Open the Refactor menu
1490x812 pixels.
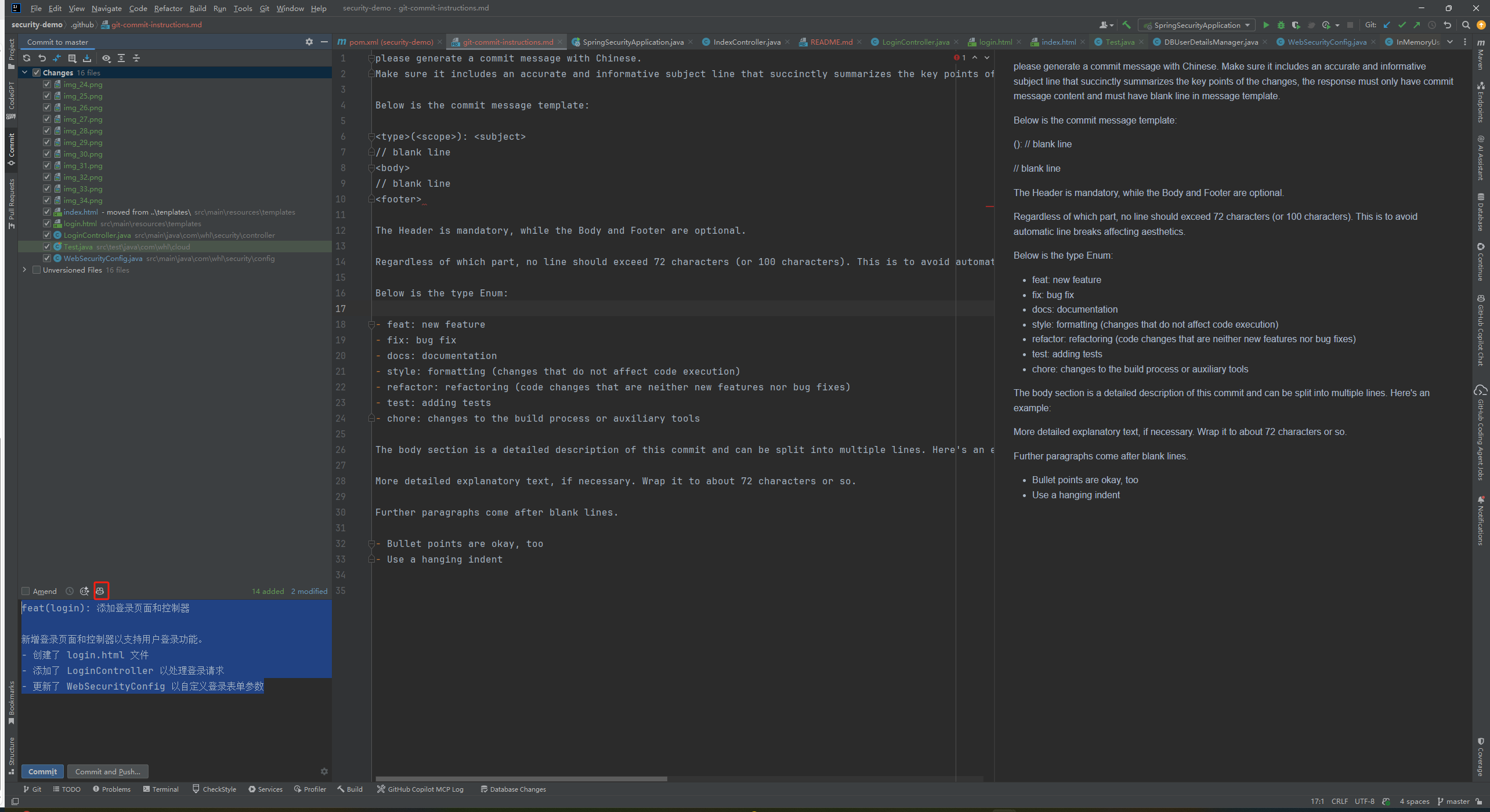pyautogui.click(x=168, y=8)
